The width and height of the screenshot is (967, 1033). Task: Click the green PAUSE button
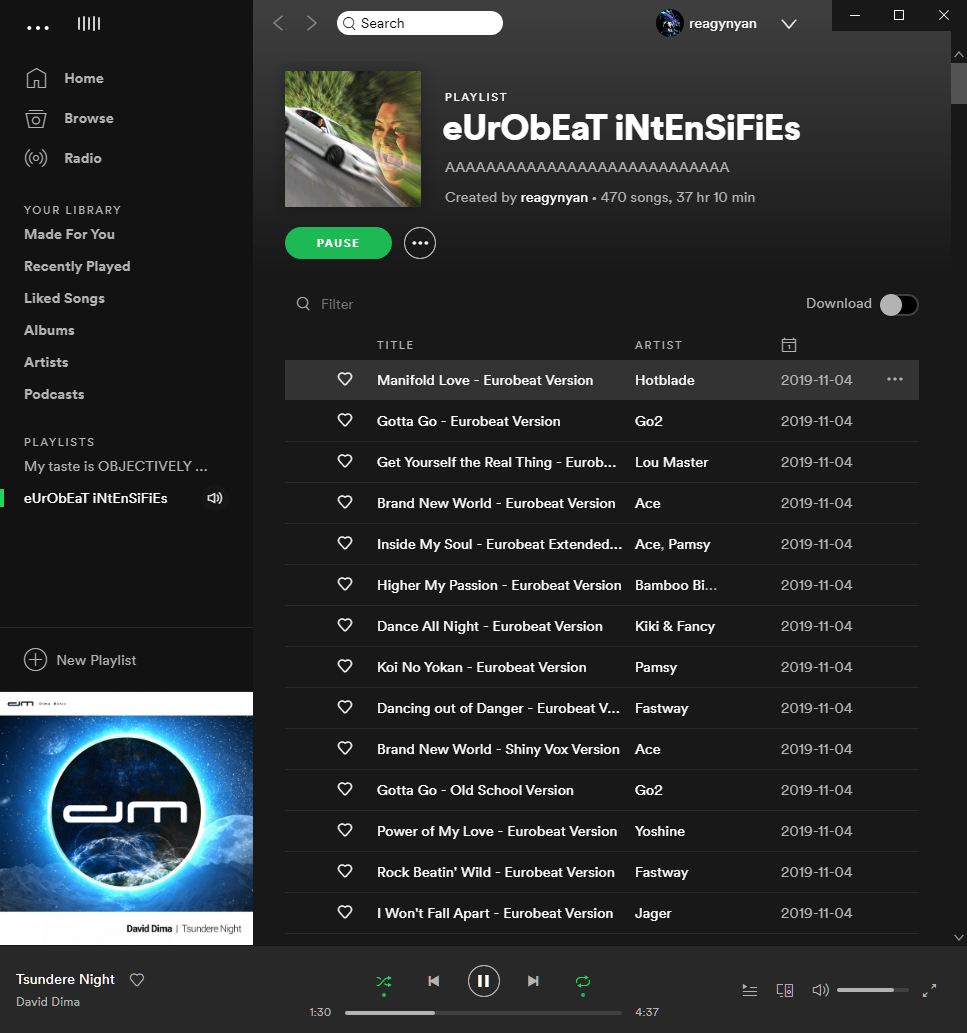click(x=338, y=243)
